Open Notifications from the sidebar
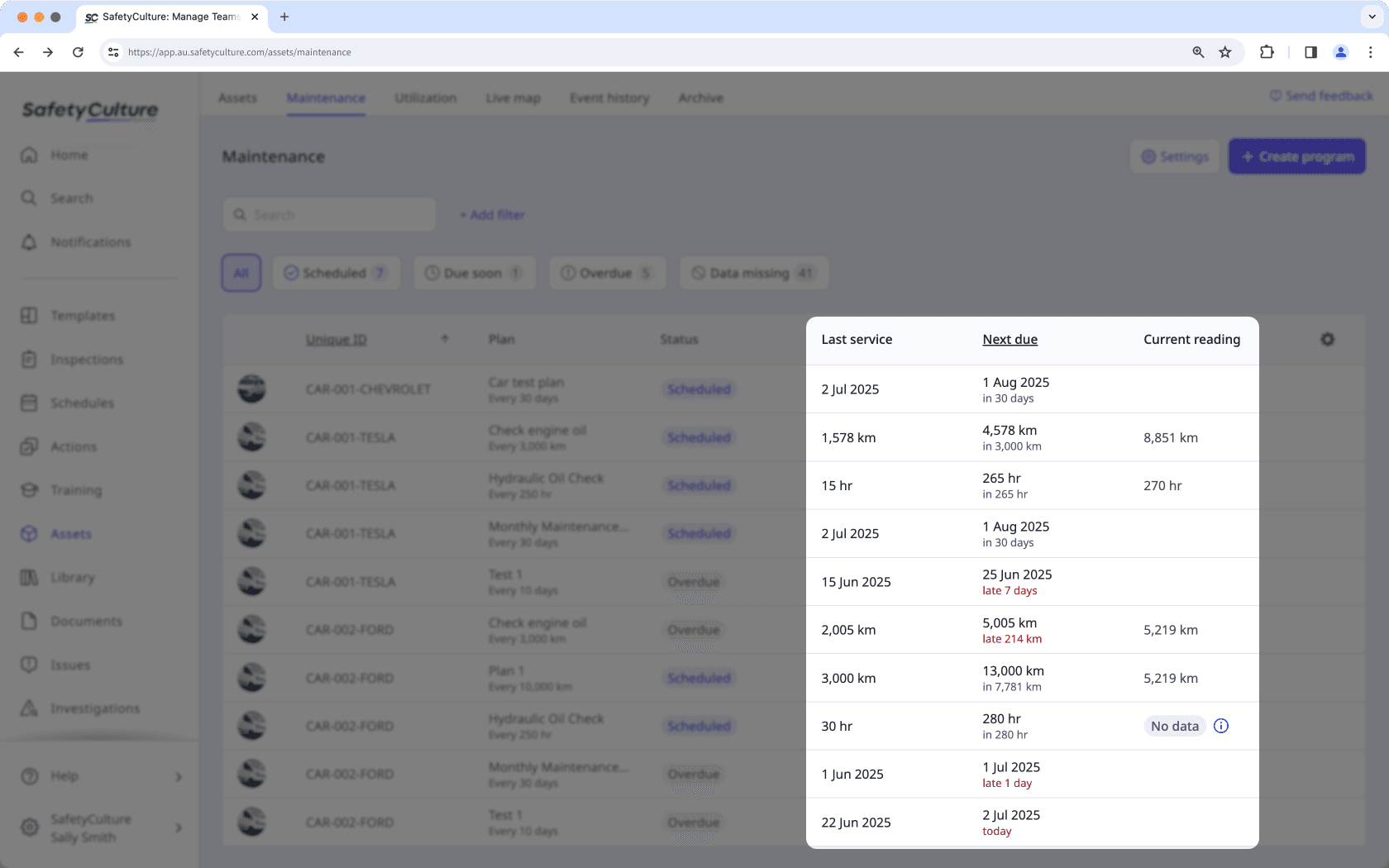This screenshot has width=1389, height=868. click(x=90, y=241)
